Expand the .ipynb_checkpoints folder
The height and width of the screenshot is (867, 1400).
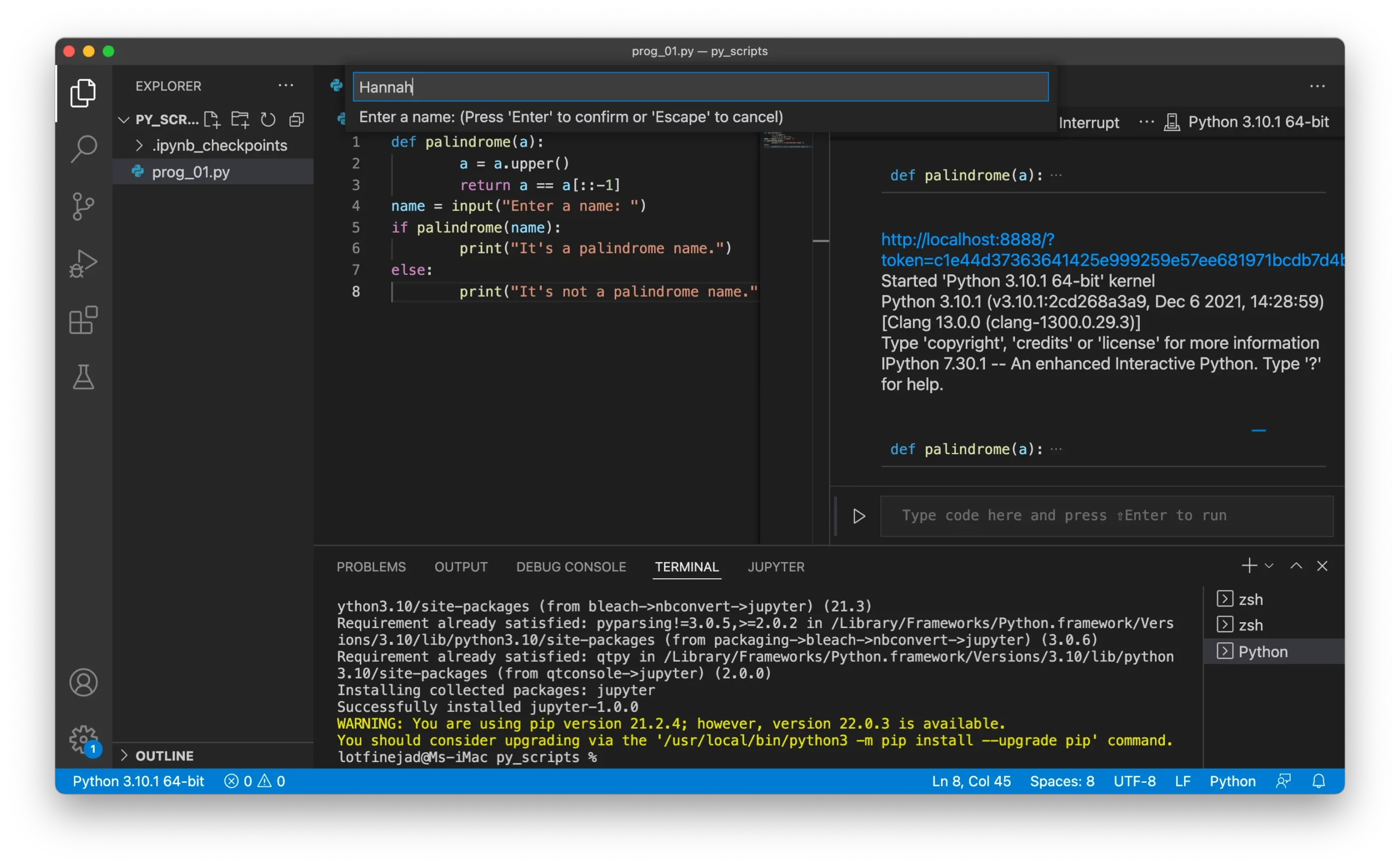[219, 145]
